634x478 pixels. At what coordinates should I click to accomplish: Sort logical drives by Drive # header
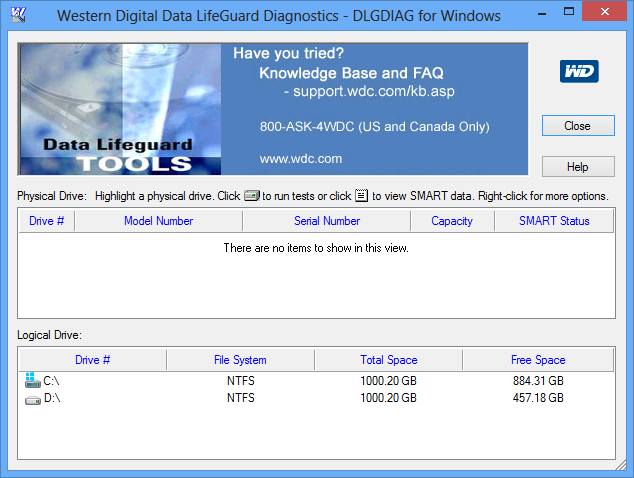click(x=93, y=360)
